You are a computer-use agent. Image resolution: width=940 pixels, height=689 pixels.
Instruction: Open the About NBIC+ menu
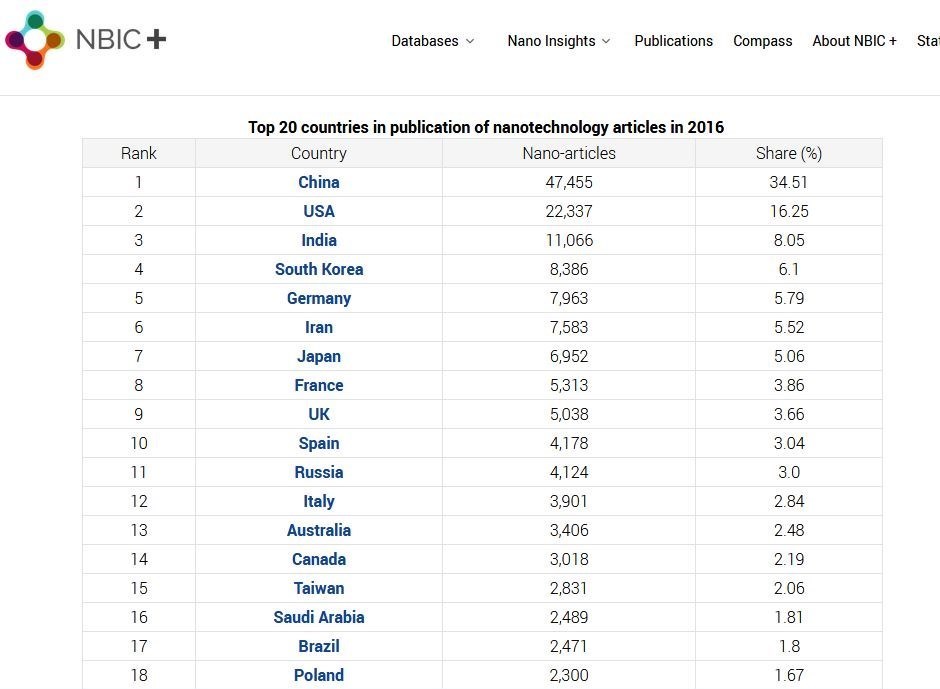click(854, 41)
